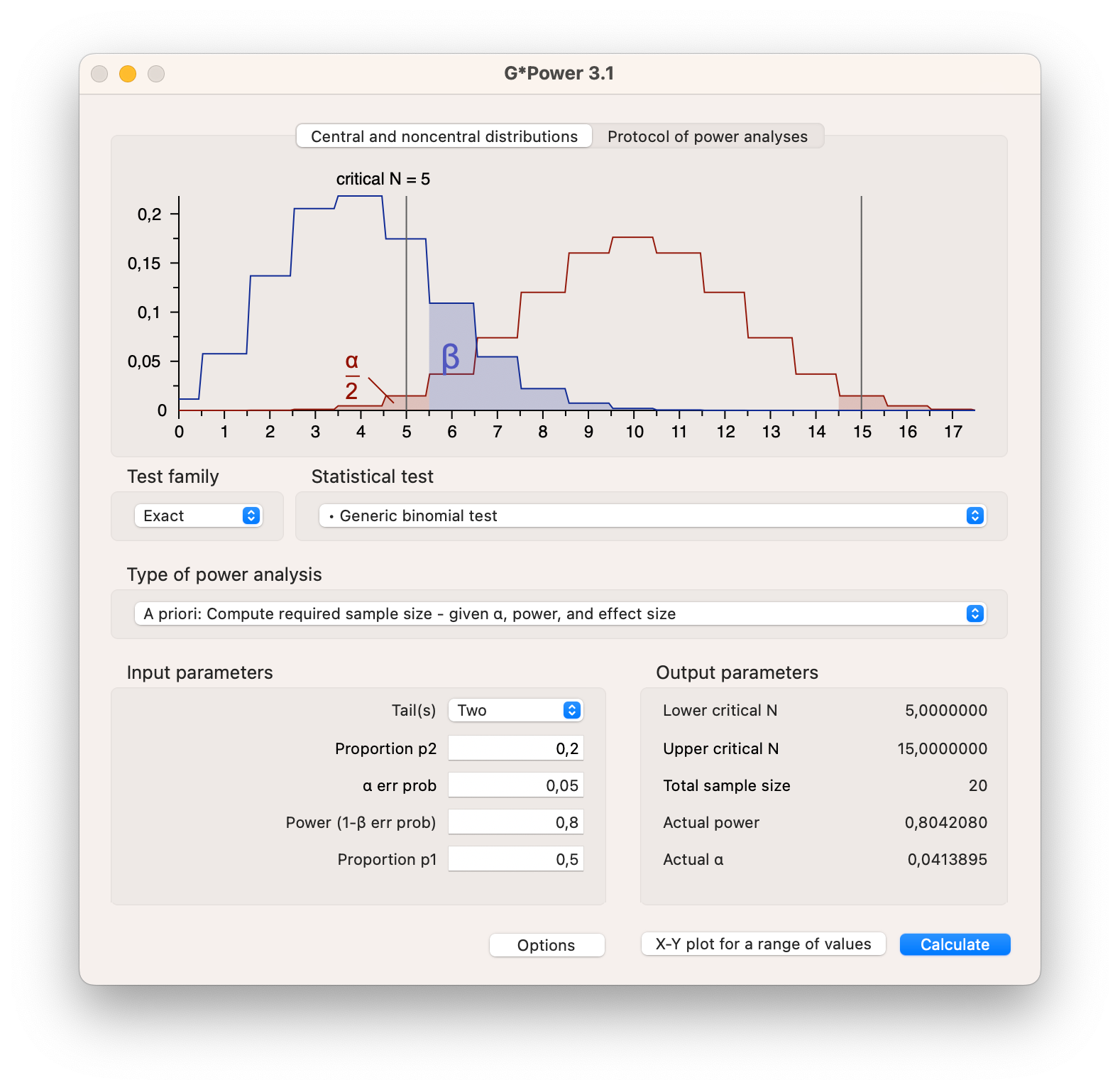Select the Upper critical N value 15,0000000
The height and width of the screenshot is (1080, 1120).
[942, 748]
